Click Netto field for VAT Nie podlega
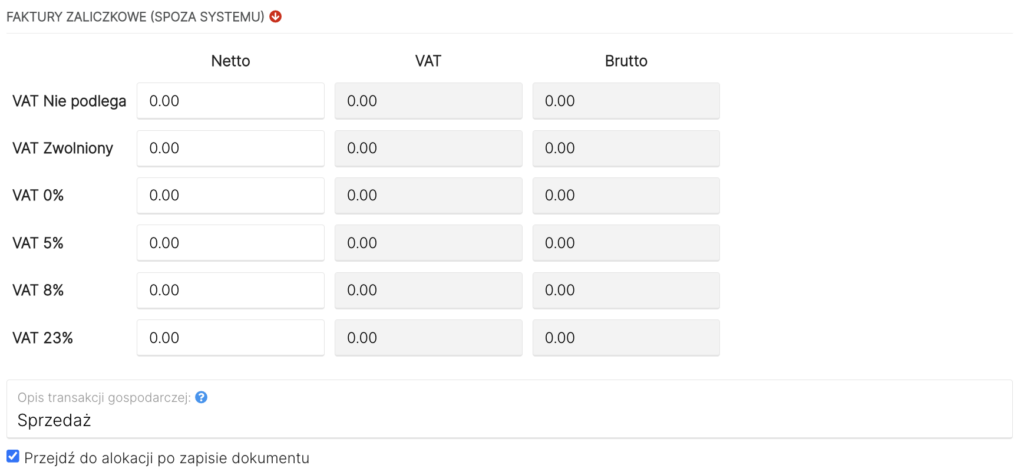Image resolution: width=1024 pixels, height=475 pixels. pyautogui.click(x=230, y=101)
